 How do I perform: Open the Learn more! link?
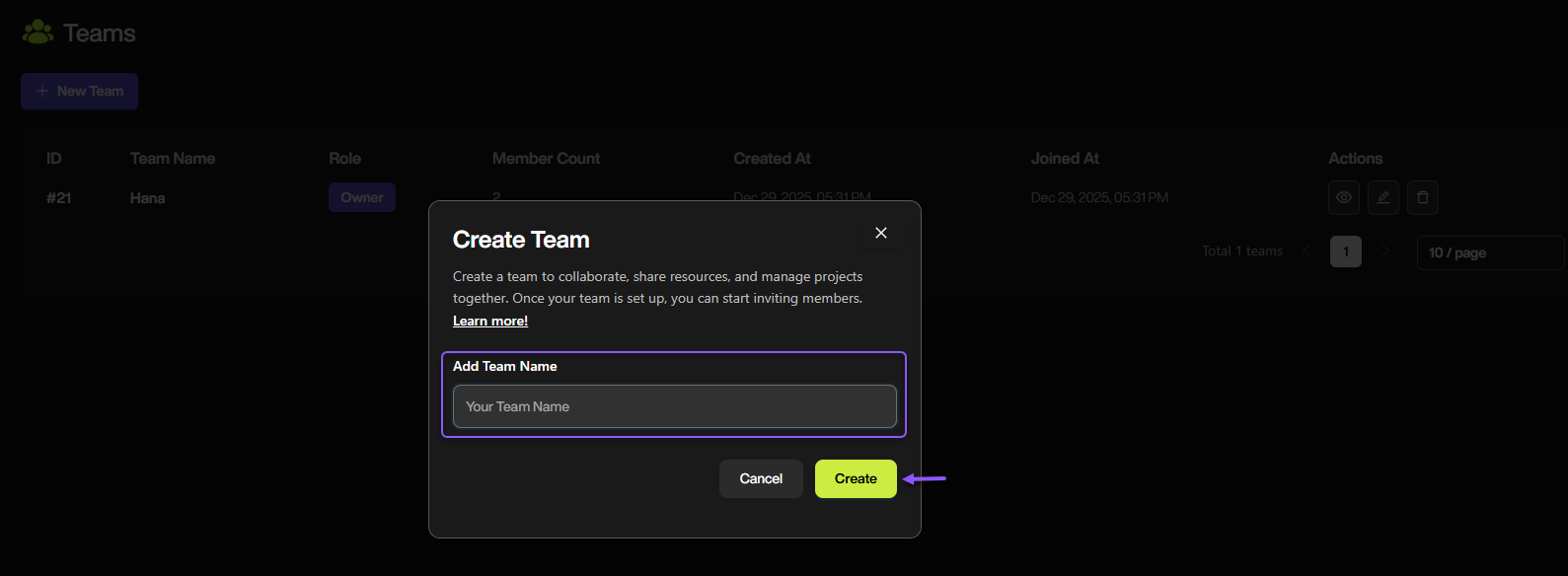tap(490, 321)
